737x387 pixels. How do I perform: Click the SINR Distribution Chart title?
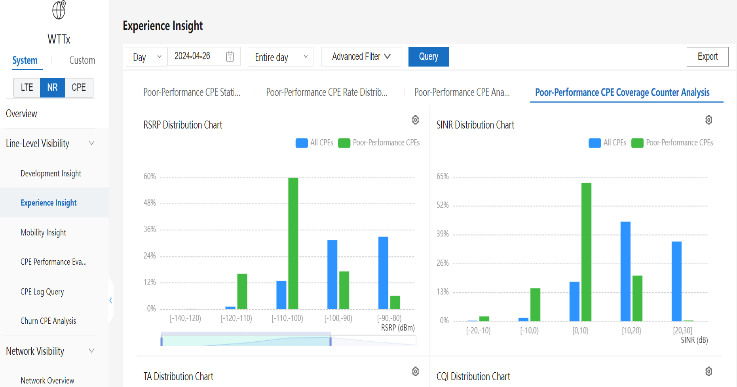[x=475, y=125]
